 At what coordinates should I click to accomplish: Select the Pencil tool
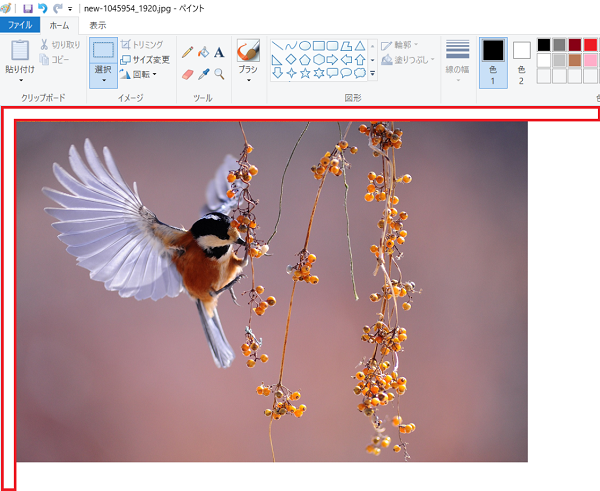point(188,52)
